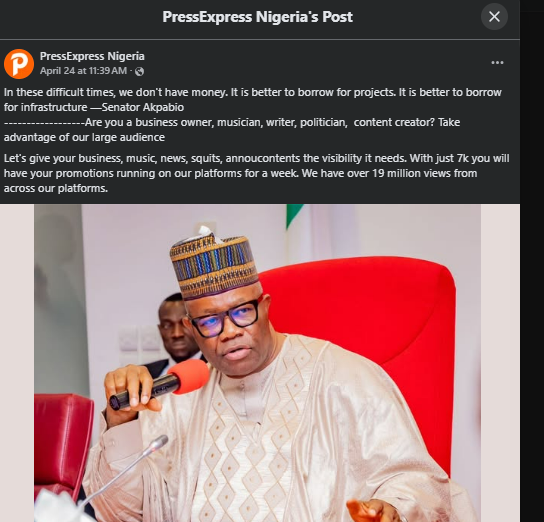Open the PressExpress Nigeria page name link
544x522 pixels.
click(92, 56)
